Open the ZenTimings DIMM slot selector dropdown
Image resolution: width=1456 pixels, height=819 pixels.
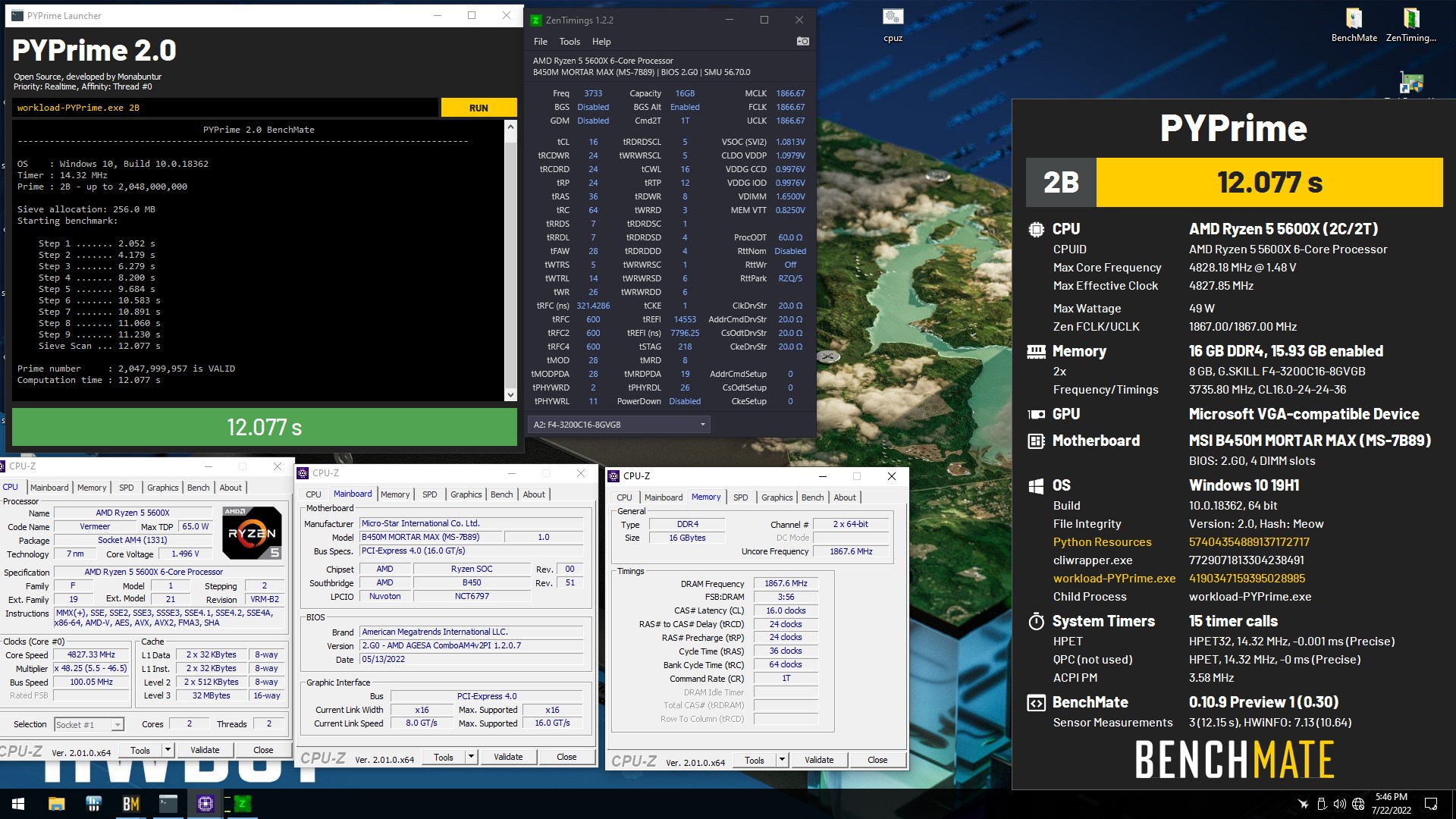(x=619, y=425)
